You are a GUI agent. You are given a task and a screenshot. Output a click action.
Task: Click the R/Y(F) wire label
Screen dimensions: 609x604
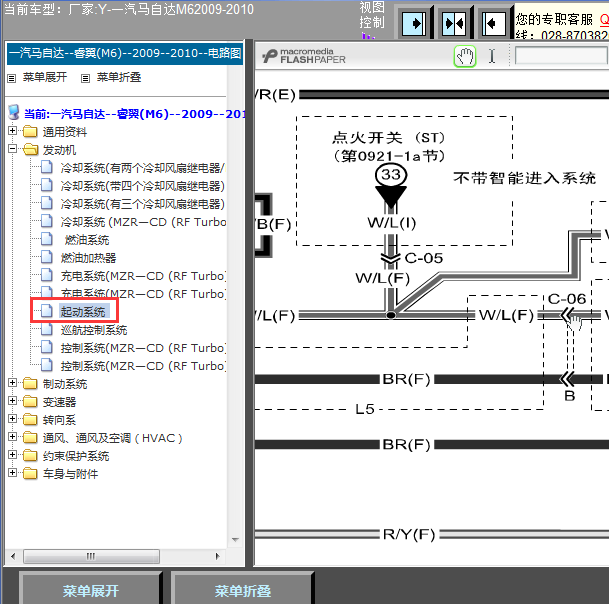click(409, 534)
